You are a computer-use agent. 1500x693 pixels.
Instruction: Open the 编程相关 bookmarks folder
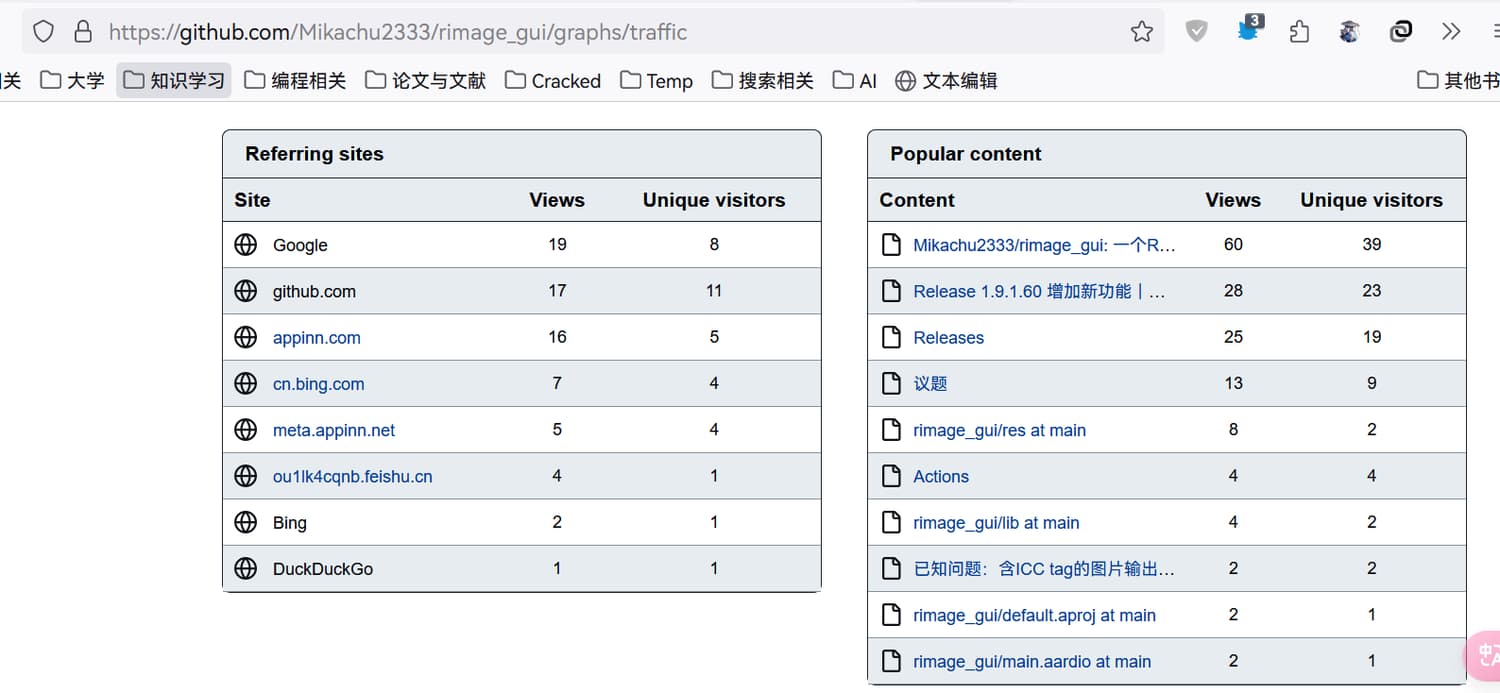[x=295, y=80]
